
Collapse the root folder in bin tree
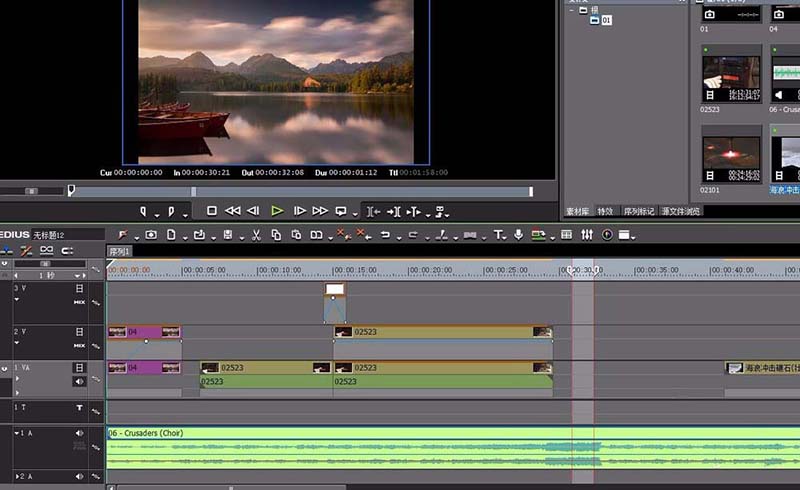pos(571,10)
